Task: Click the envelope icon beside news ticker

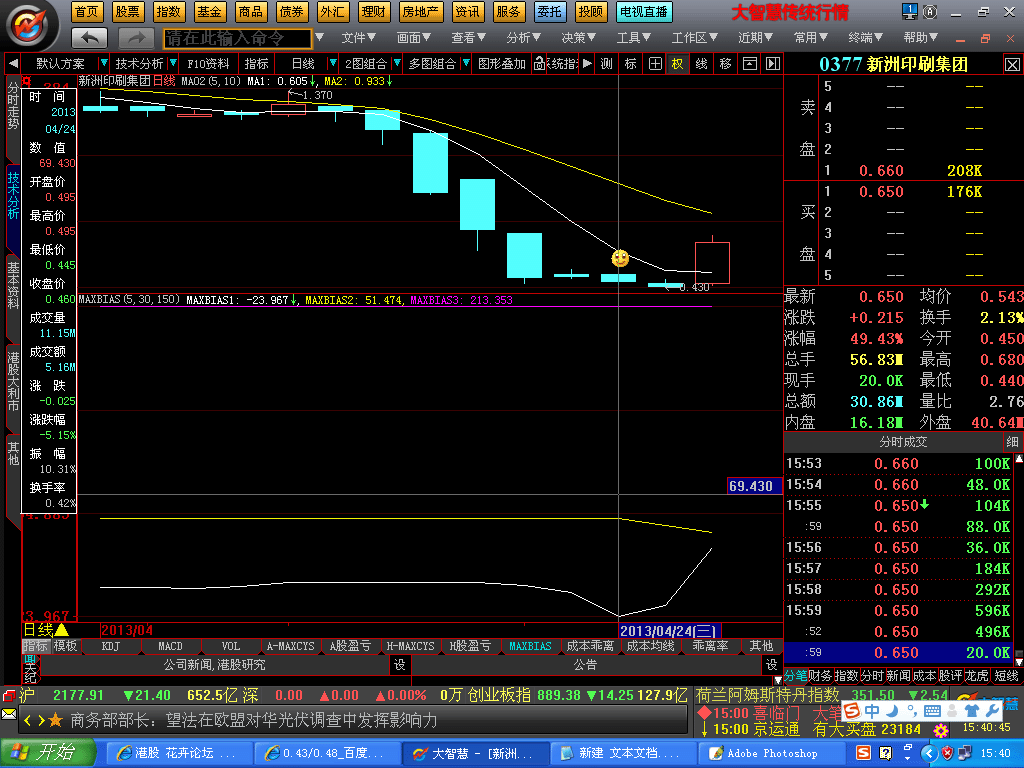Action: point(9,714)
